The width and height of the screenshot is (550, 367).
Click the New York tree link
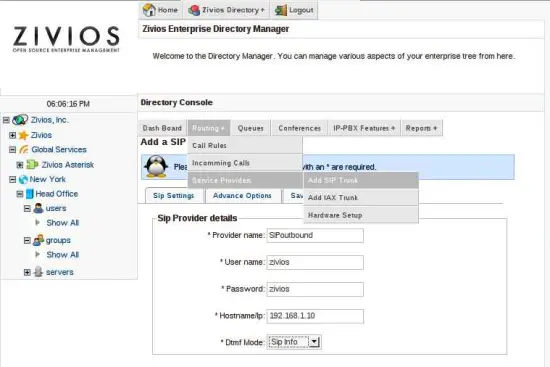(x=47, y=179)
